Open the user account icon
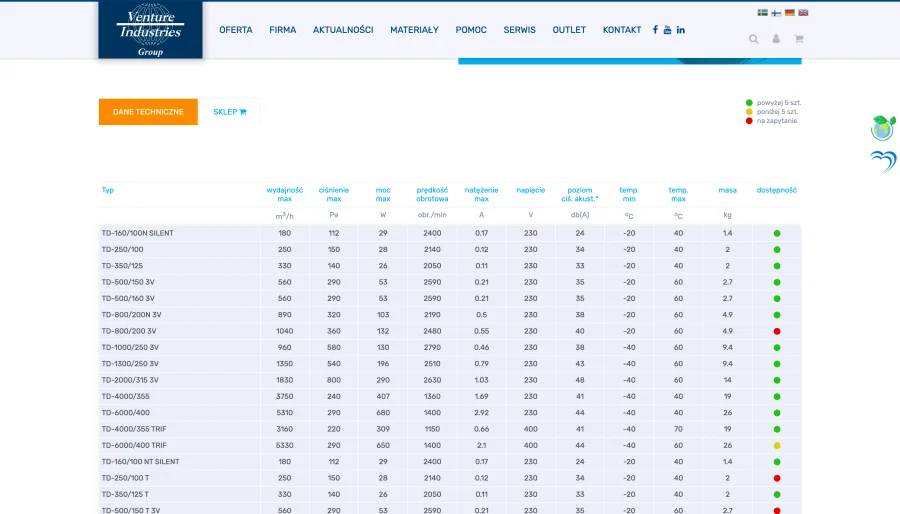900x514 pixels. [x=776, y=39]
